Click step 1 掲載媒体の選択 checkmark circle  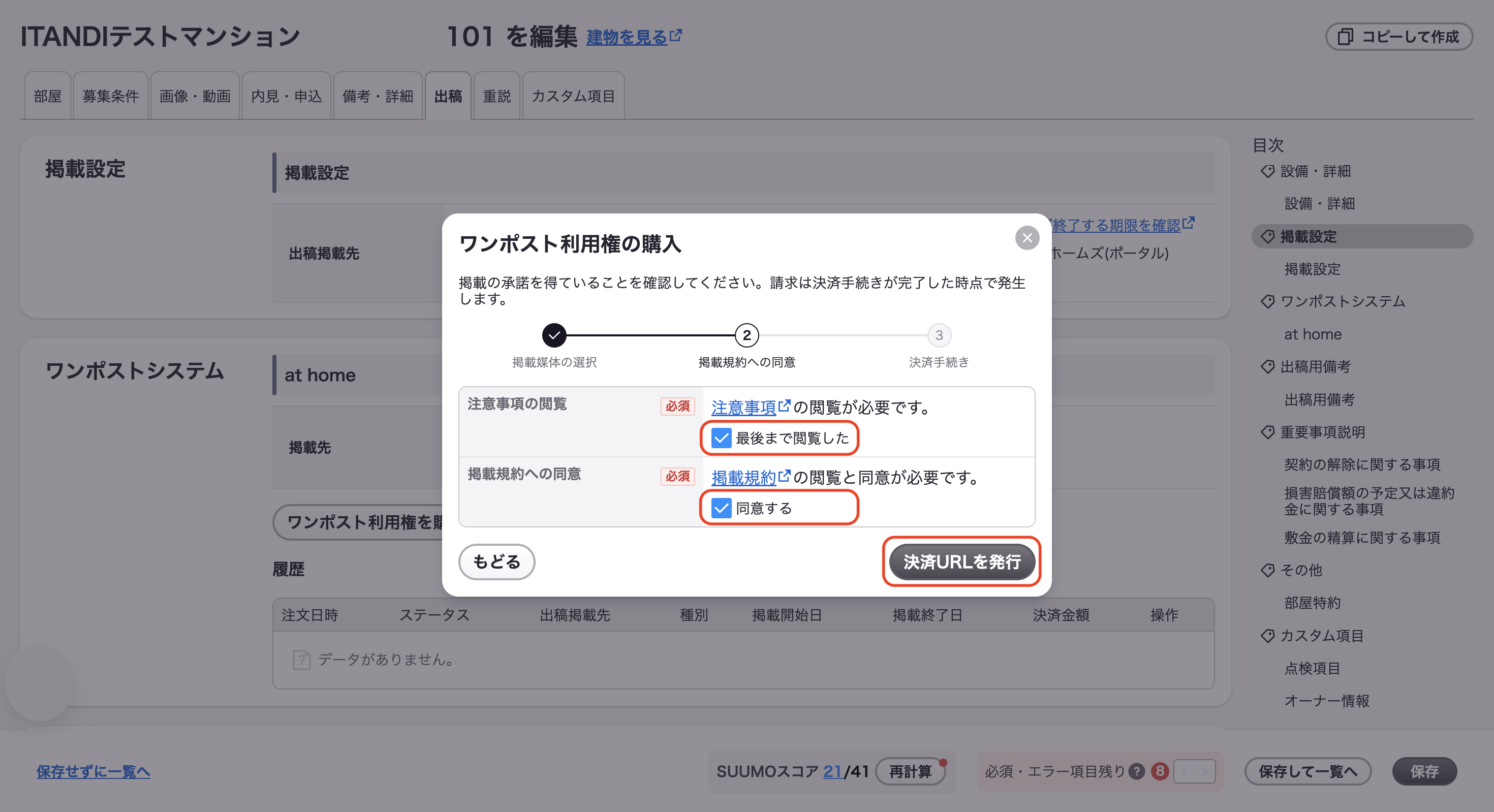click(x=554, y=335)
